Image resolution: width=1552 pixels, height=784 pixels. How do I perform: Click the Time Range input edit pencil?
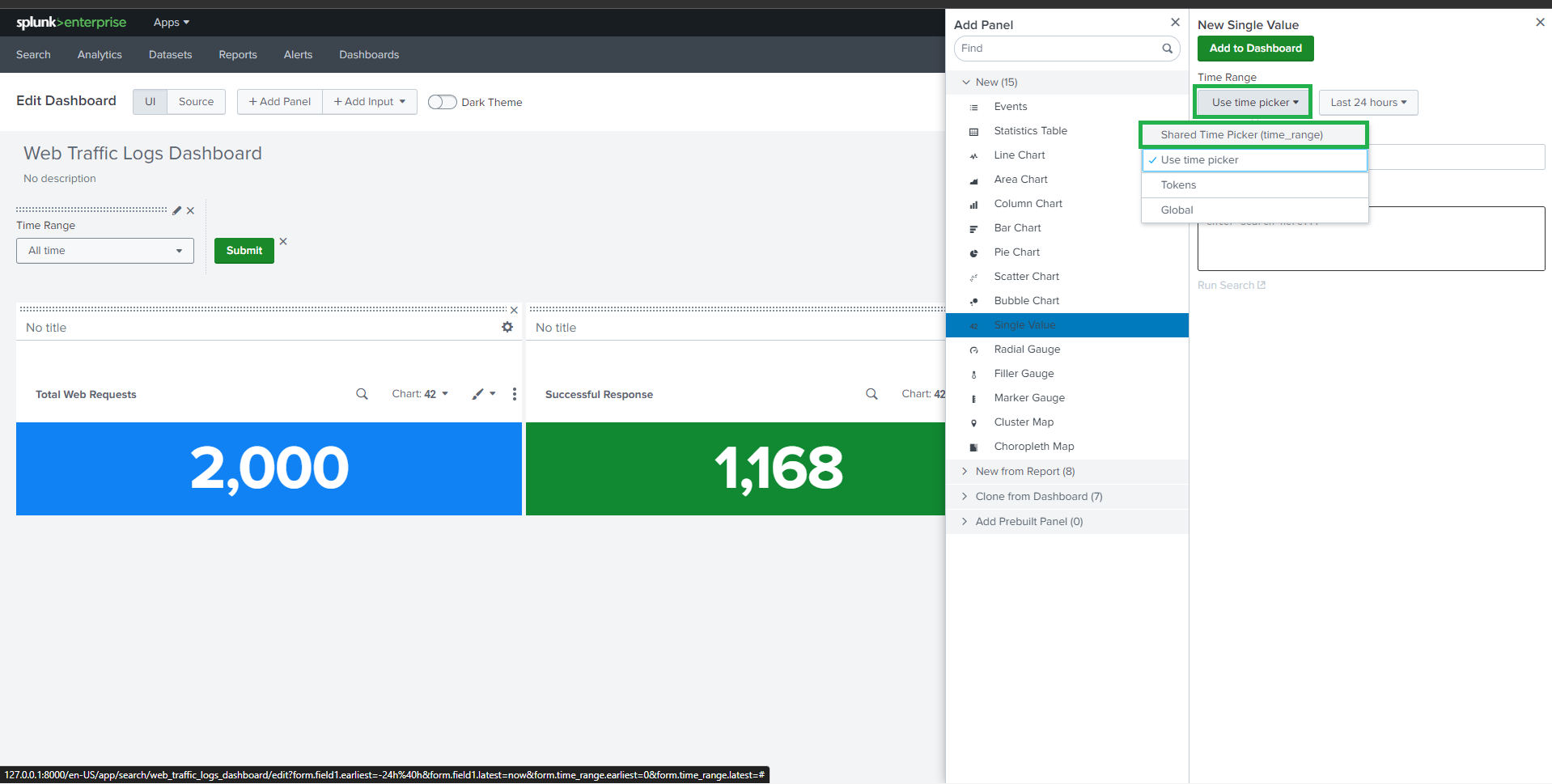point(177,210)
